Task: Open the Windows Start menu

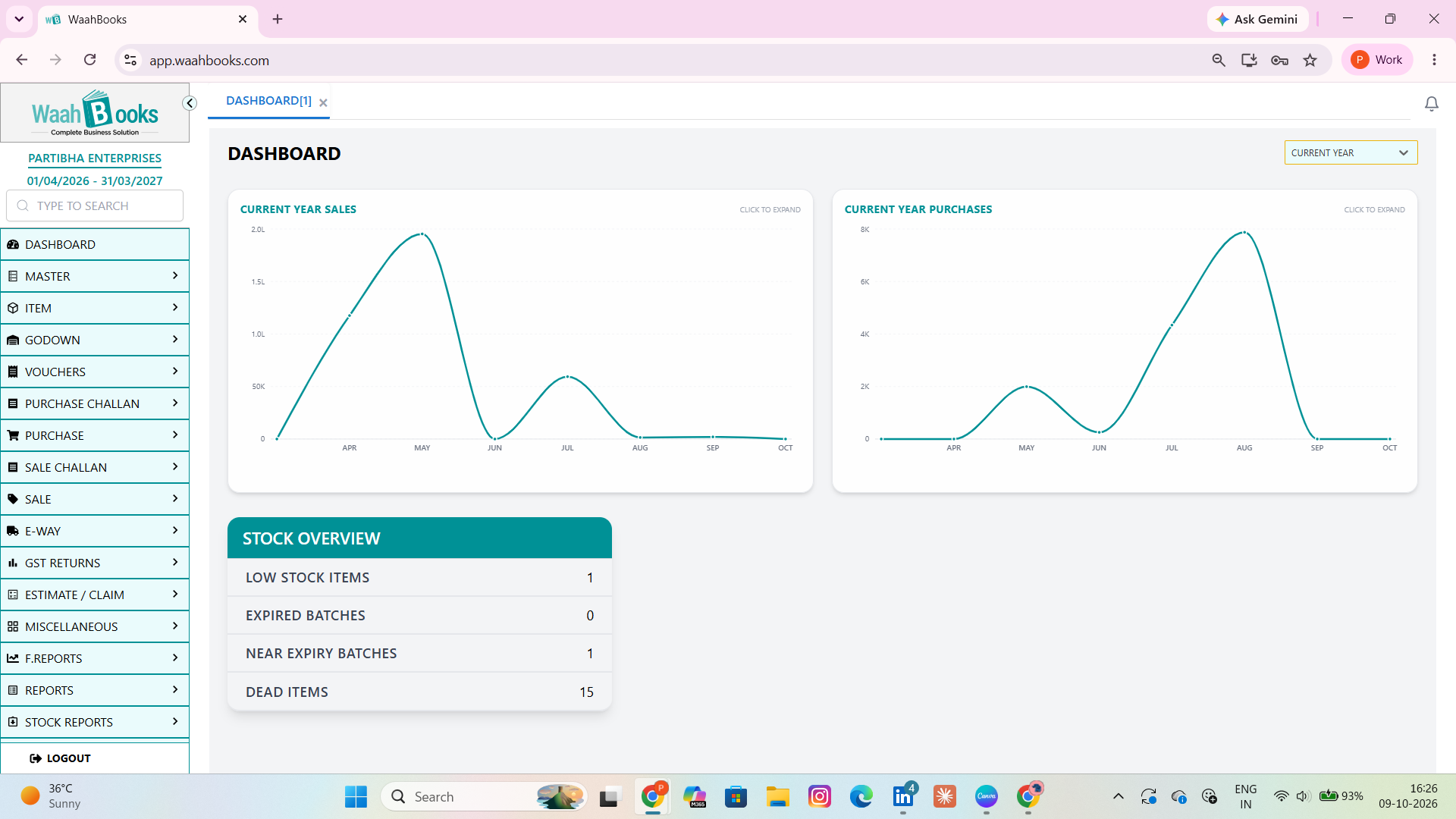Action: (356, 796)
